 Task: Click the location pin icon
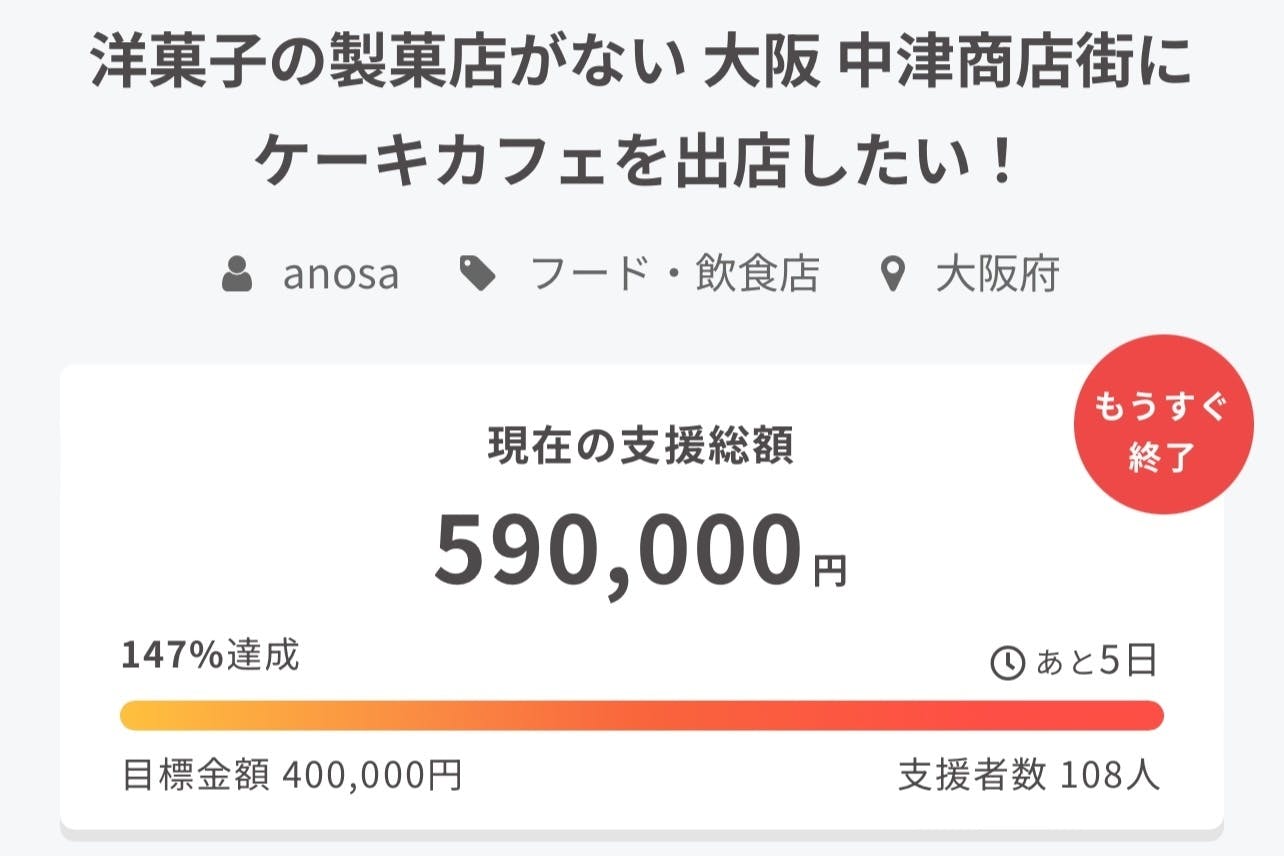tap(892, 275)
